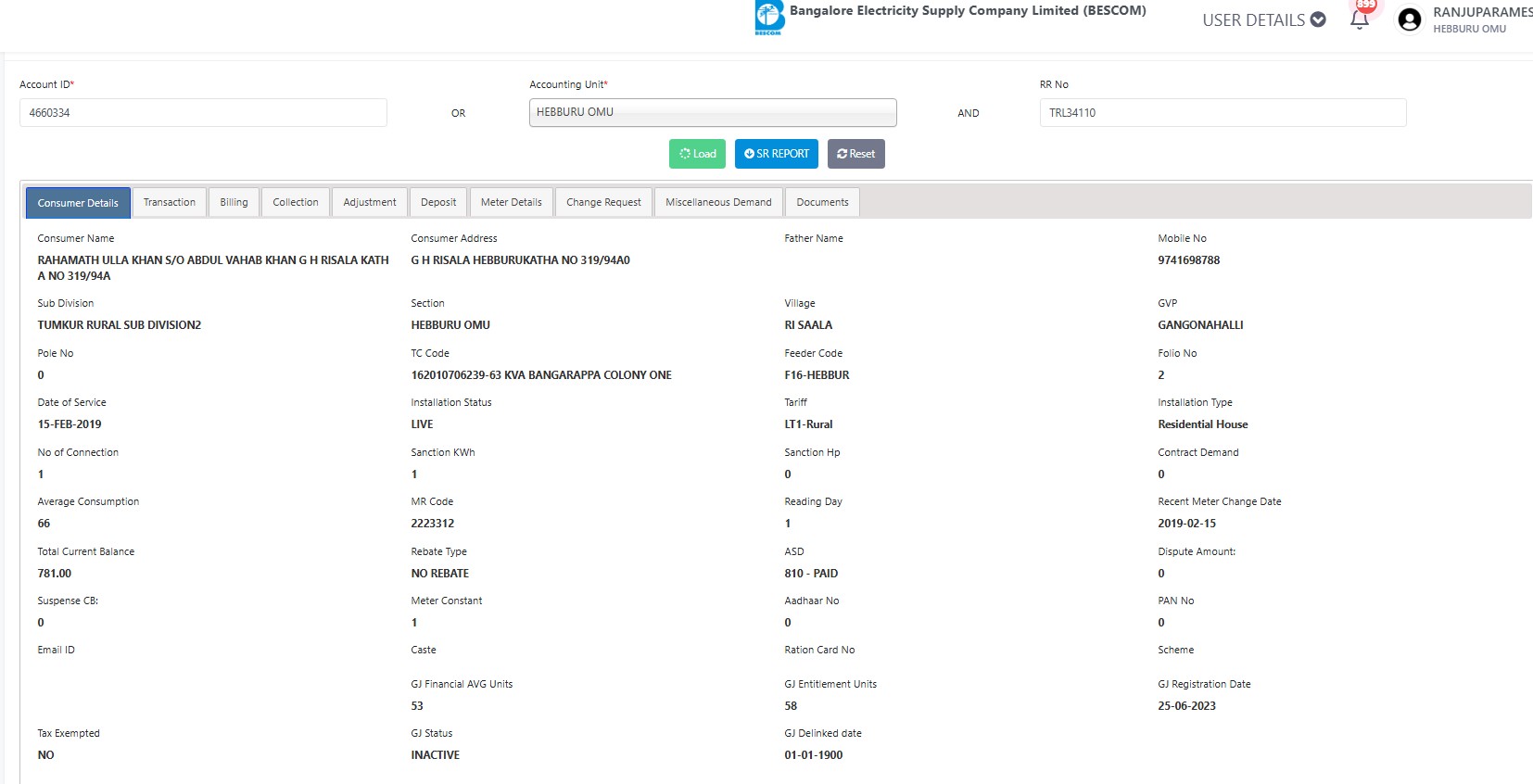Select the Tariff value LT1-Rural
This screenshot has width=1533, height=784.
tap(808, 424)
